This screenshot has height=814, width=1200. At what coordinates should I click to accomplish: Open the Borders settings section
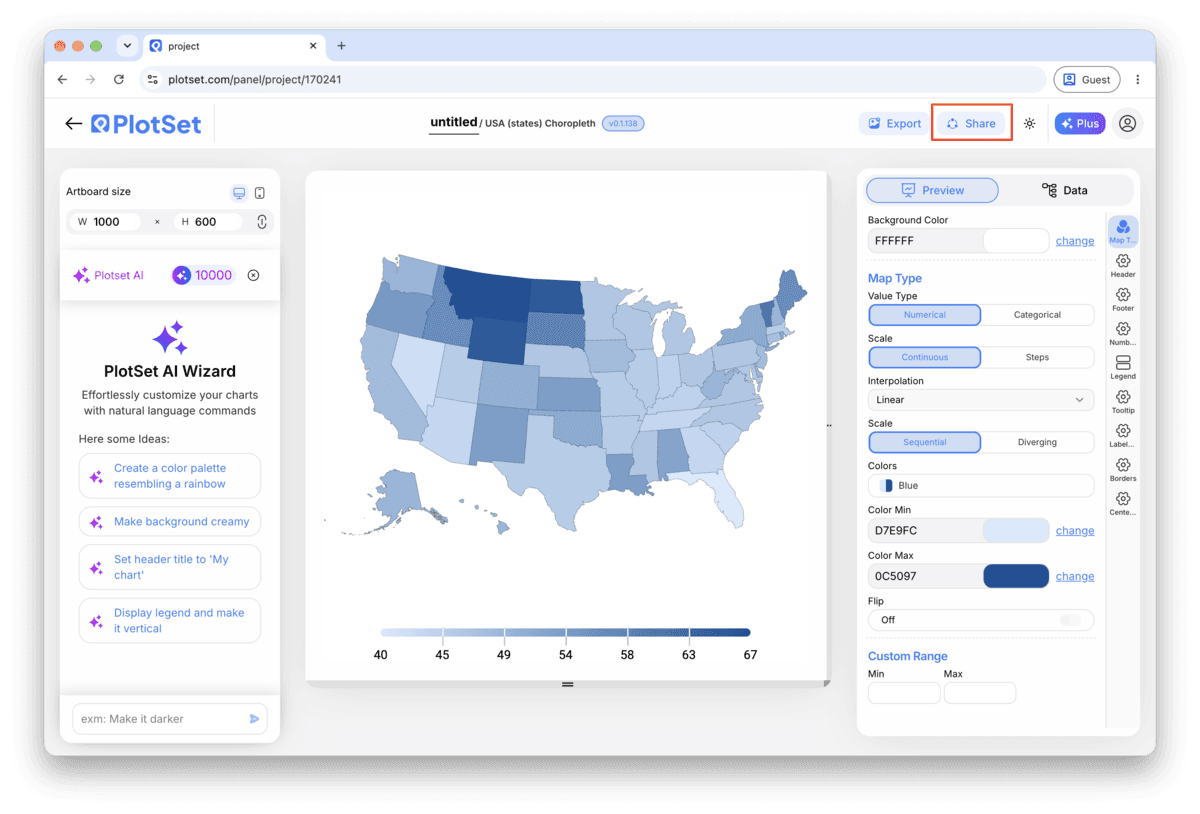point(1123,470)
